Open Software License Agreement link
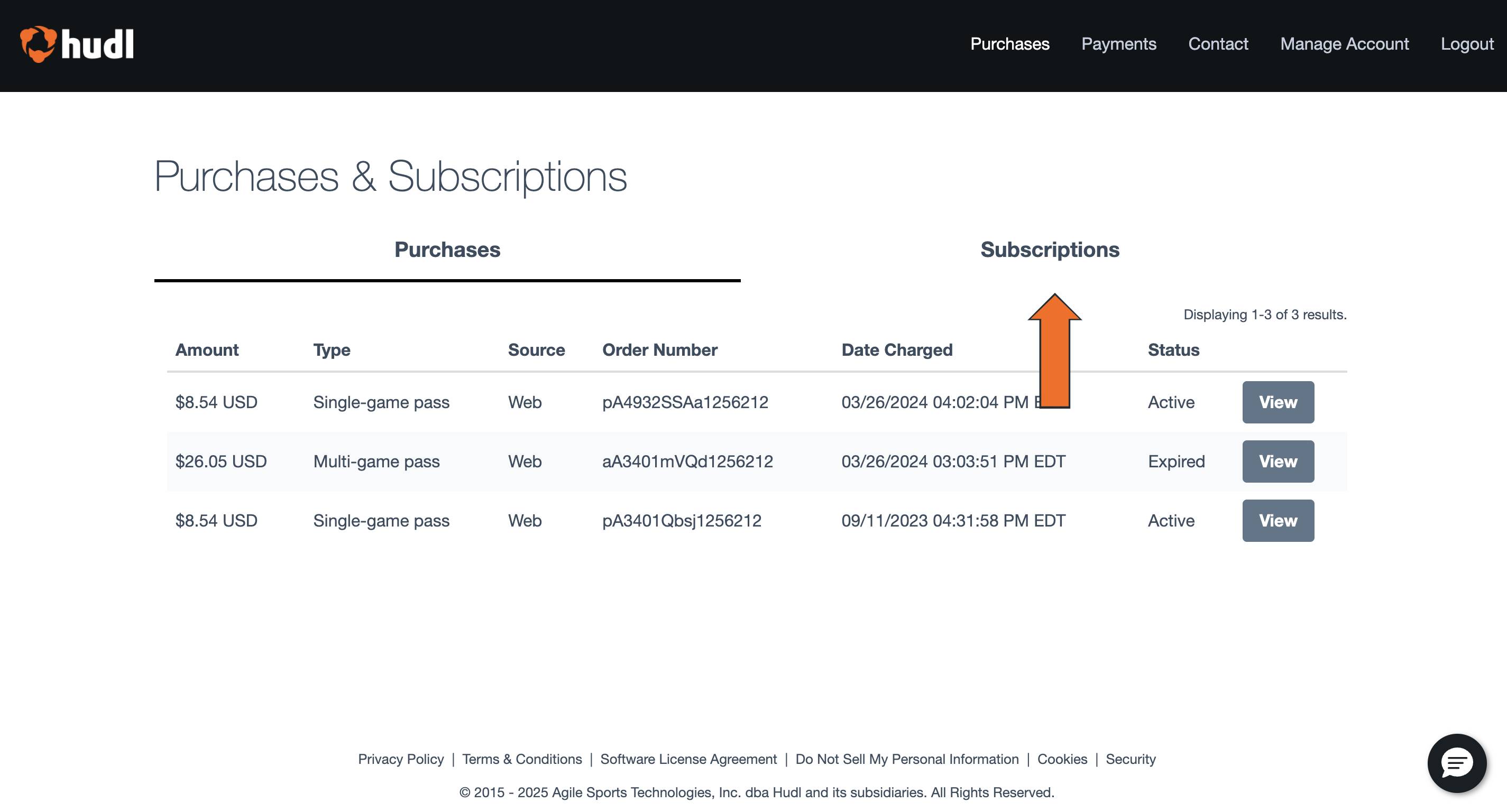This screenshot has width=1507, height=812. point(688,759)
